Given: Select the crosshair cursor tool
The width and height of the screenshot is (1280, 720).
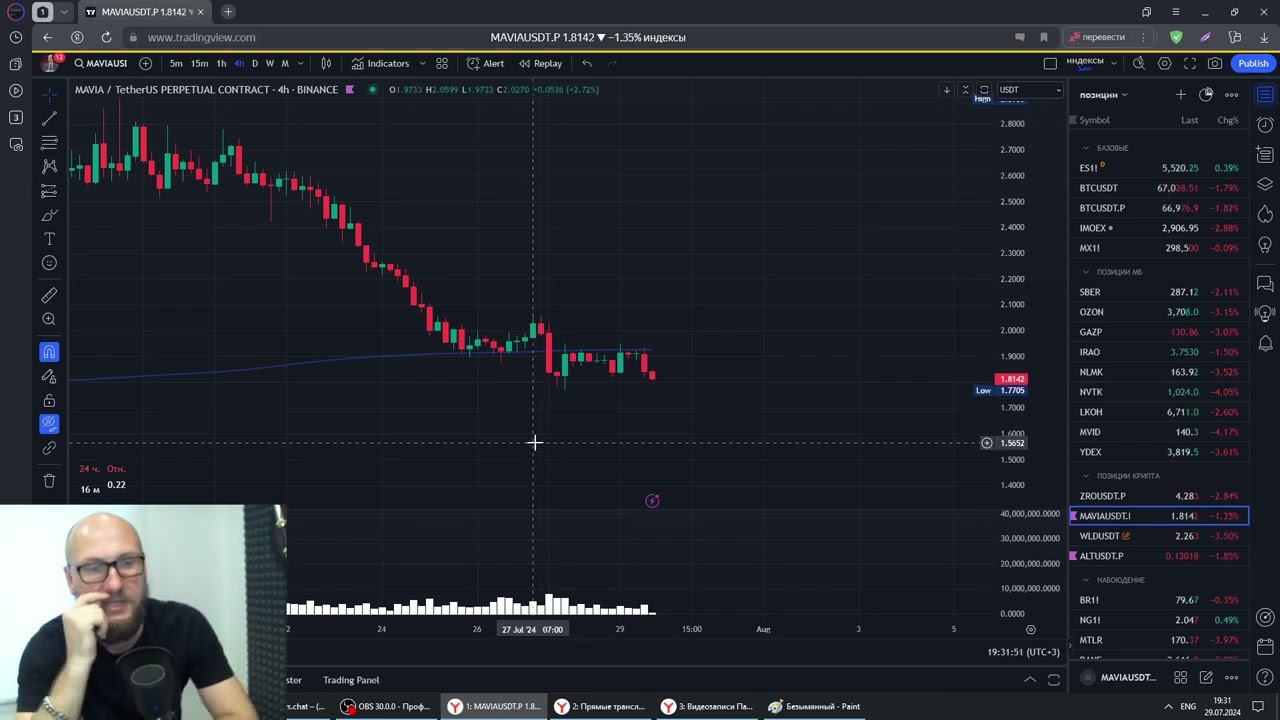Looking at the screenshot, I should (x=49, y=94).
